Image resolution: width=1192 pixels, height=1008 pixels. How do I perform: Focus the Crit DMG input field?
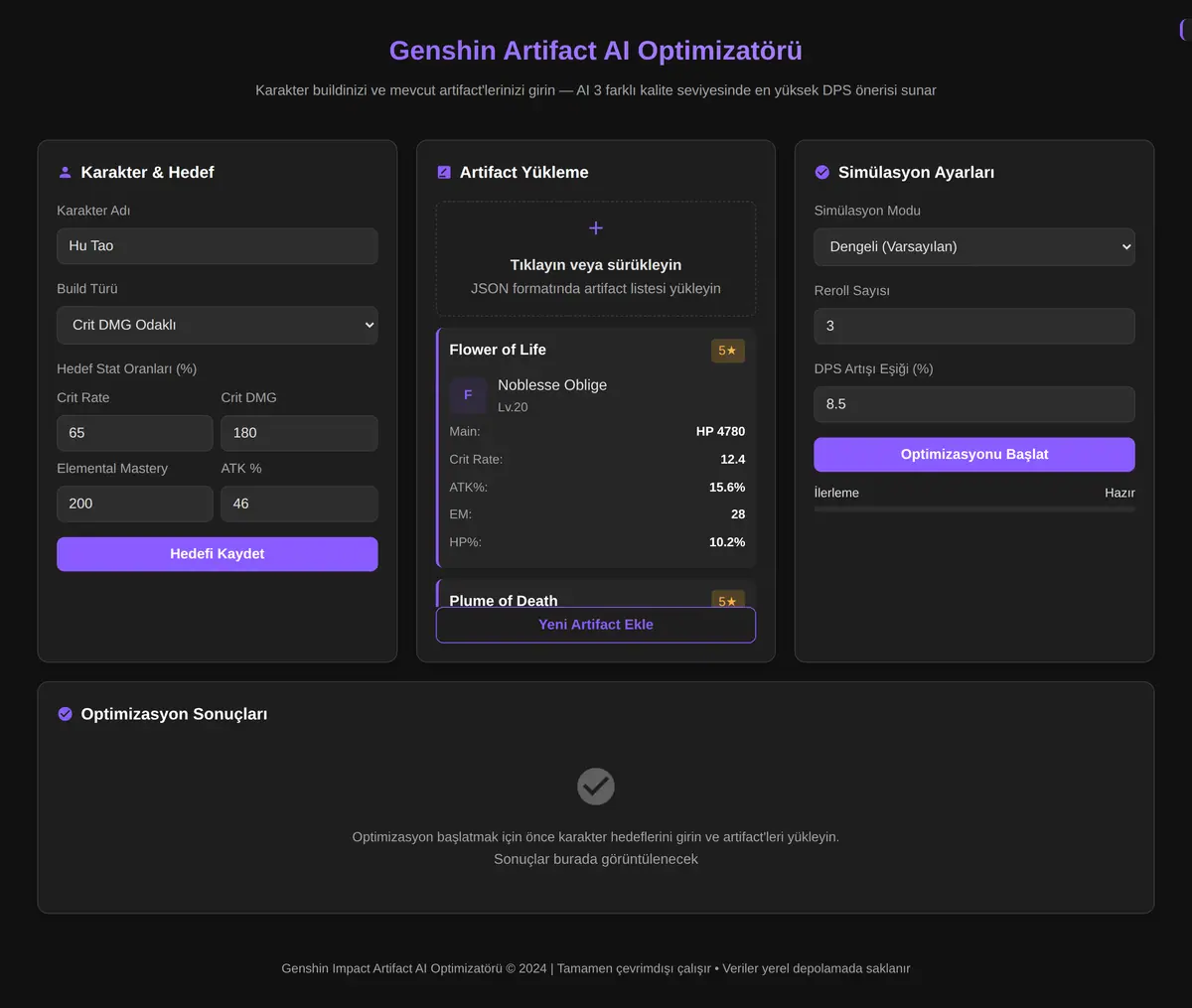(299, 434)
